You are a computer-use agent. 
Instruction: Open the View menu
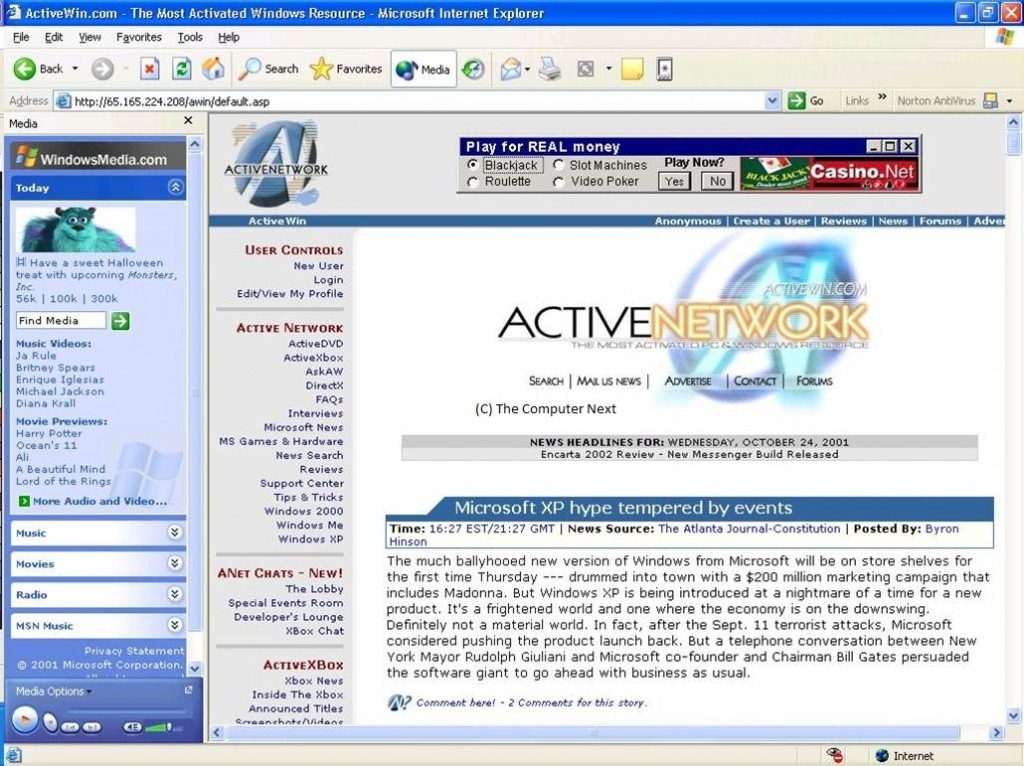click(90, 37)
